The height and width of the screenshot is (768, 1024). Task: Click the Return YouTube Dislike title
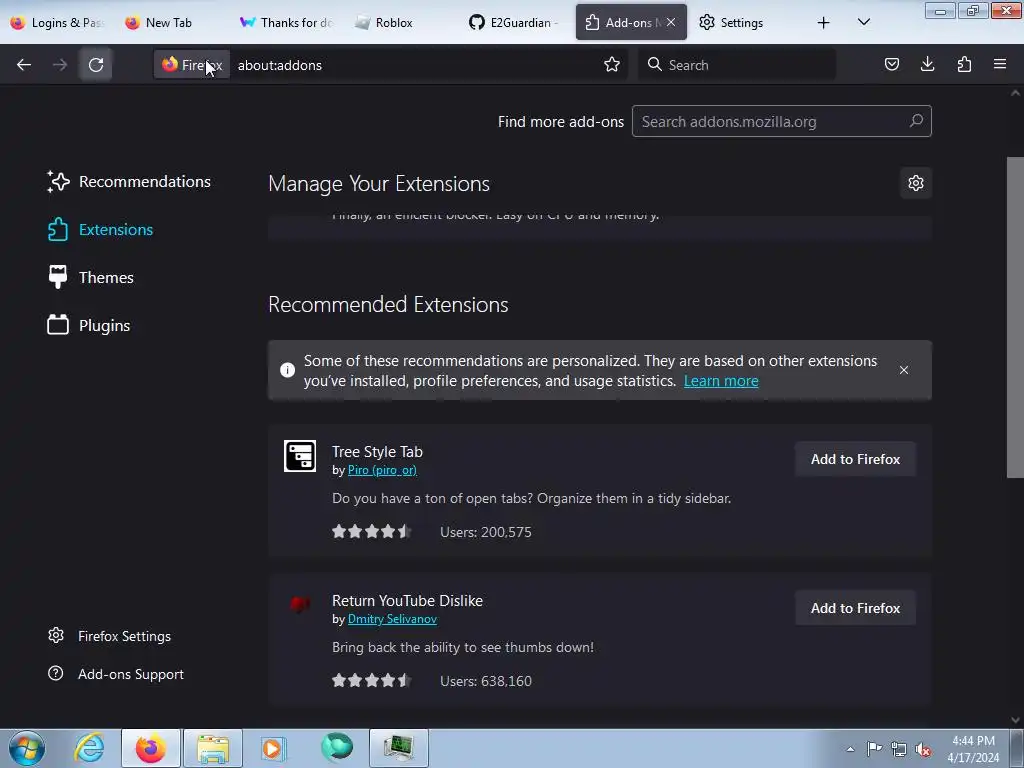(407, 601)
